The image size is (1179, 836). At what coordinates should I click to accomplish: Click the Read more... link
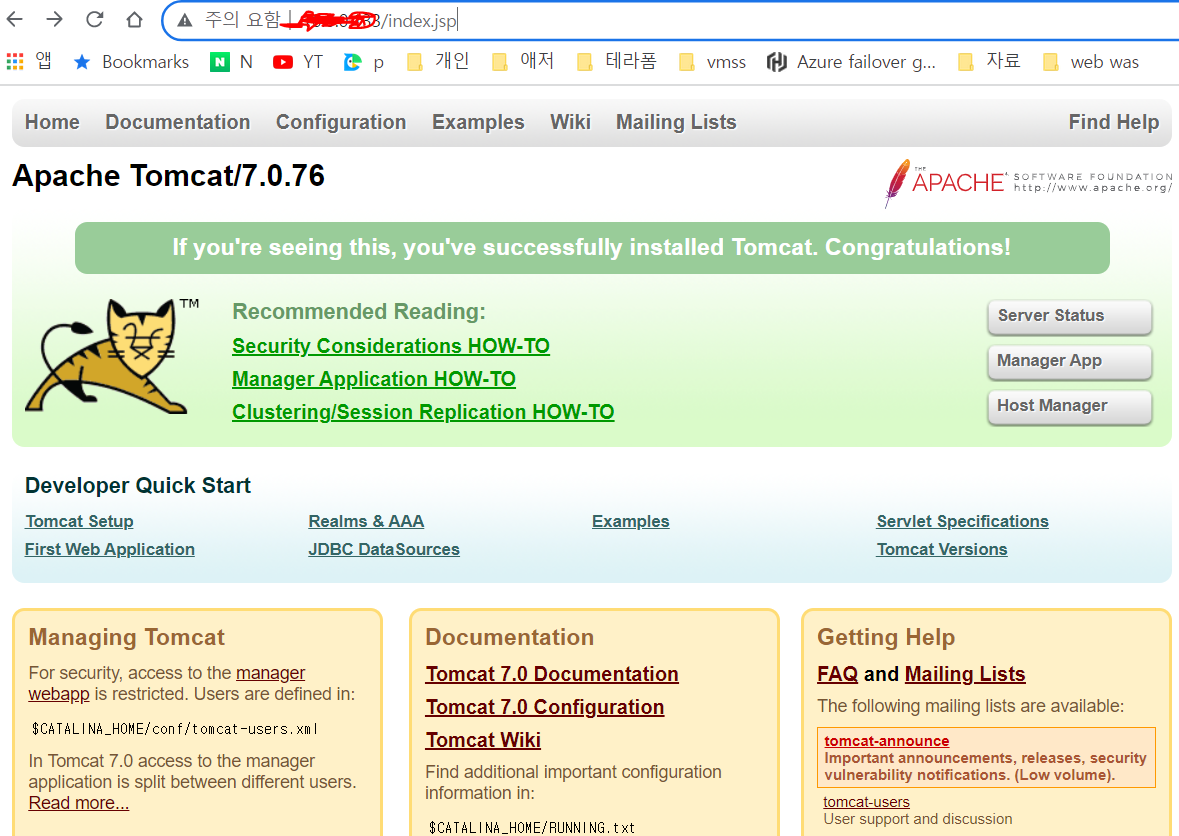[79, 803]
